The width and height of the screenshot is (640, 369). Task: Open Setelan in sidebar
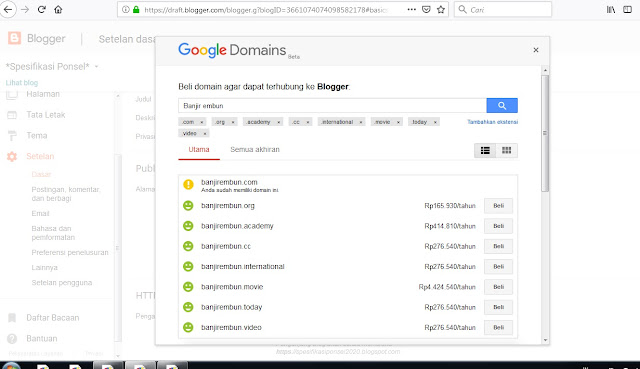point(40,156)
